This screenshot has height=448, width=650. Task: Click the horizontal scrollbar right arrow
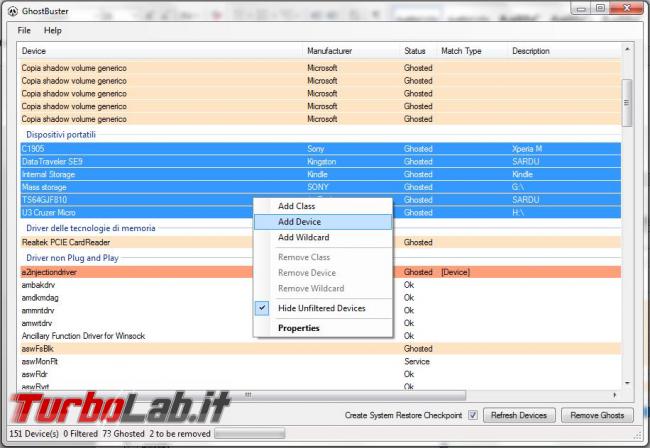tap(615, 395)
